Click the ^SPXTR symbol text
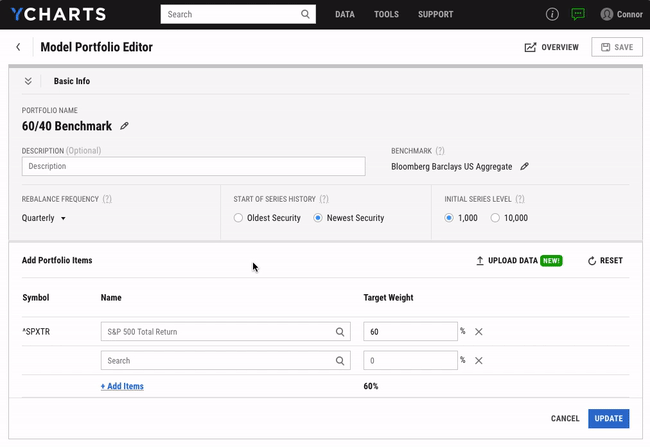 pyautogui.click(x=36, y=332)
